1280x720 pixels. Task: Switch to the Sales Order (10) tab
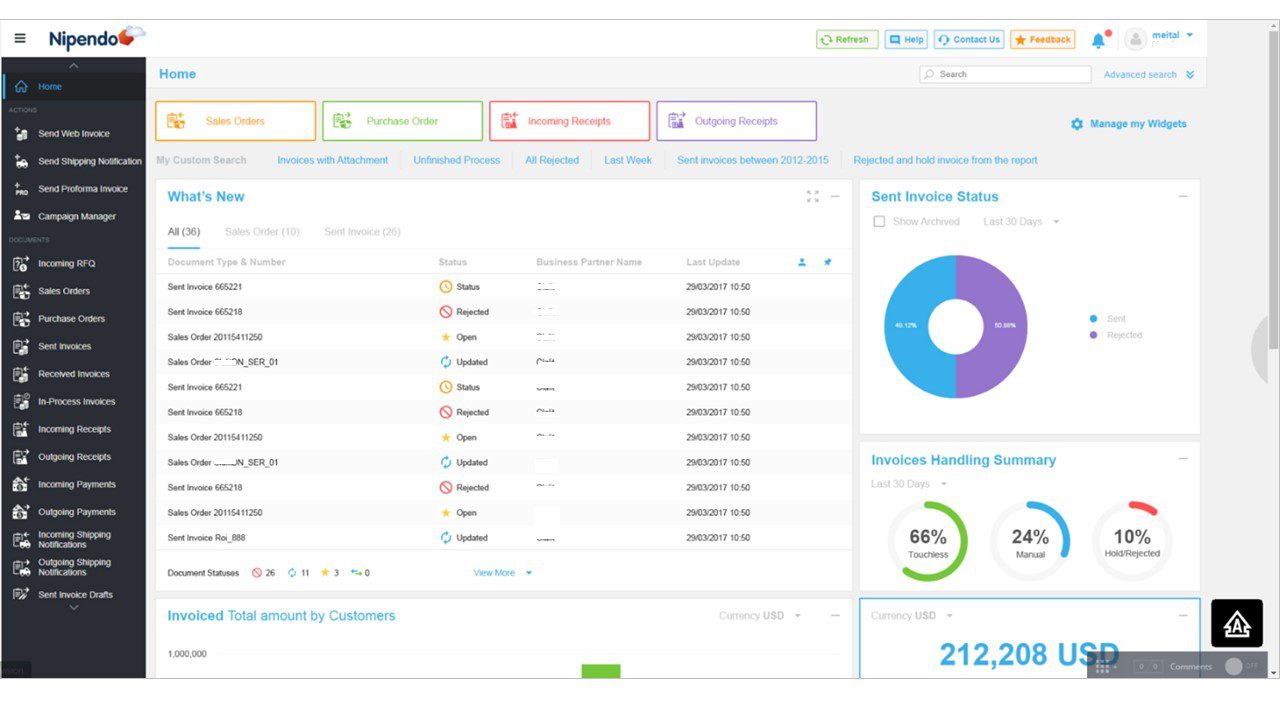(x=262, y=232)
